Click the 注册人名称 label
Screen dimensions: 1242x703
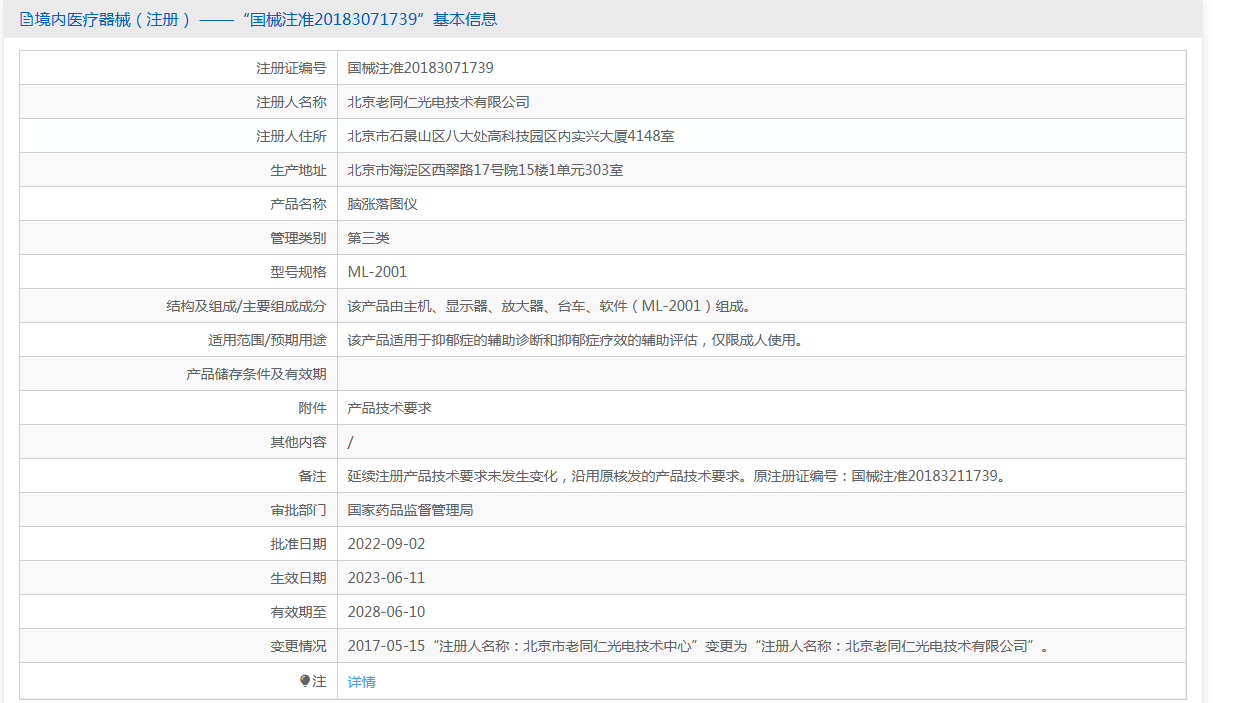[291, 102]
